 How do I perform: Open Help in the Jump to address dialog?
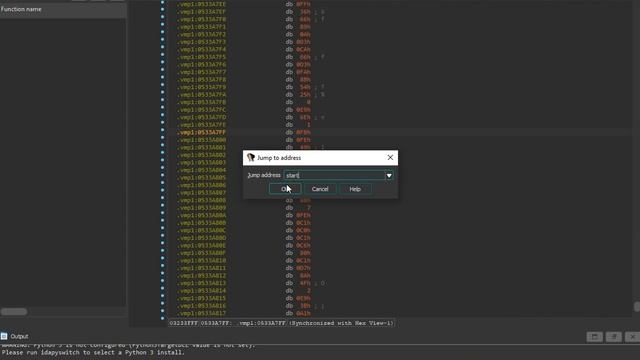355,189
